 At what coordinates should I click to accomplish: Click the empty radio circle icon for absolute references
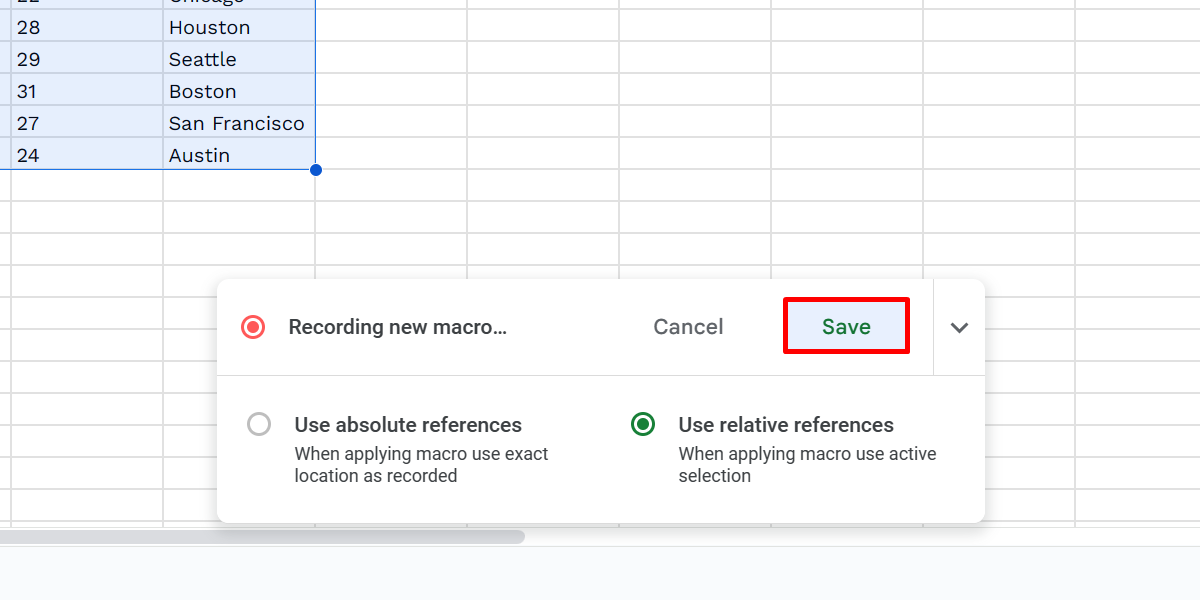coord(259,424)
